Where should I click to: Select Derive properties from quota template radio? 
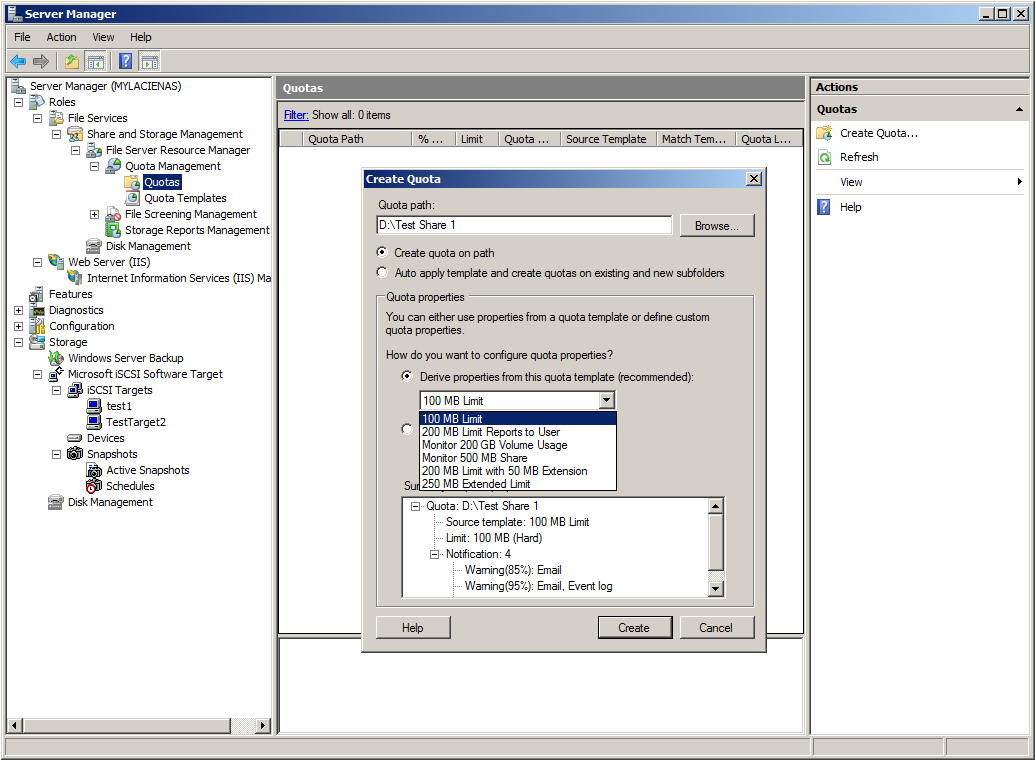407,376
